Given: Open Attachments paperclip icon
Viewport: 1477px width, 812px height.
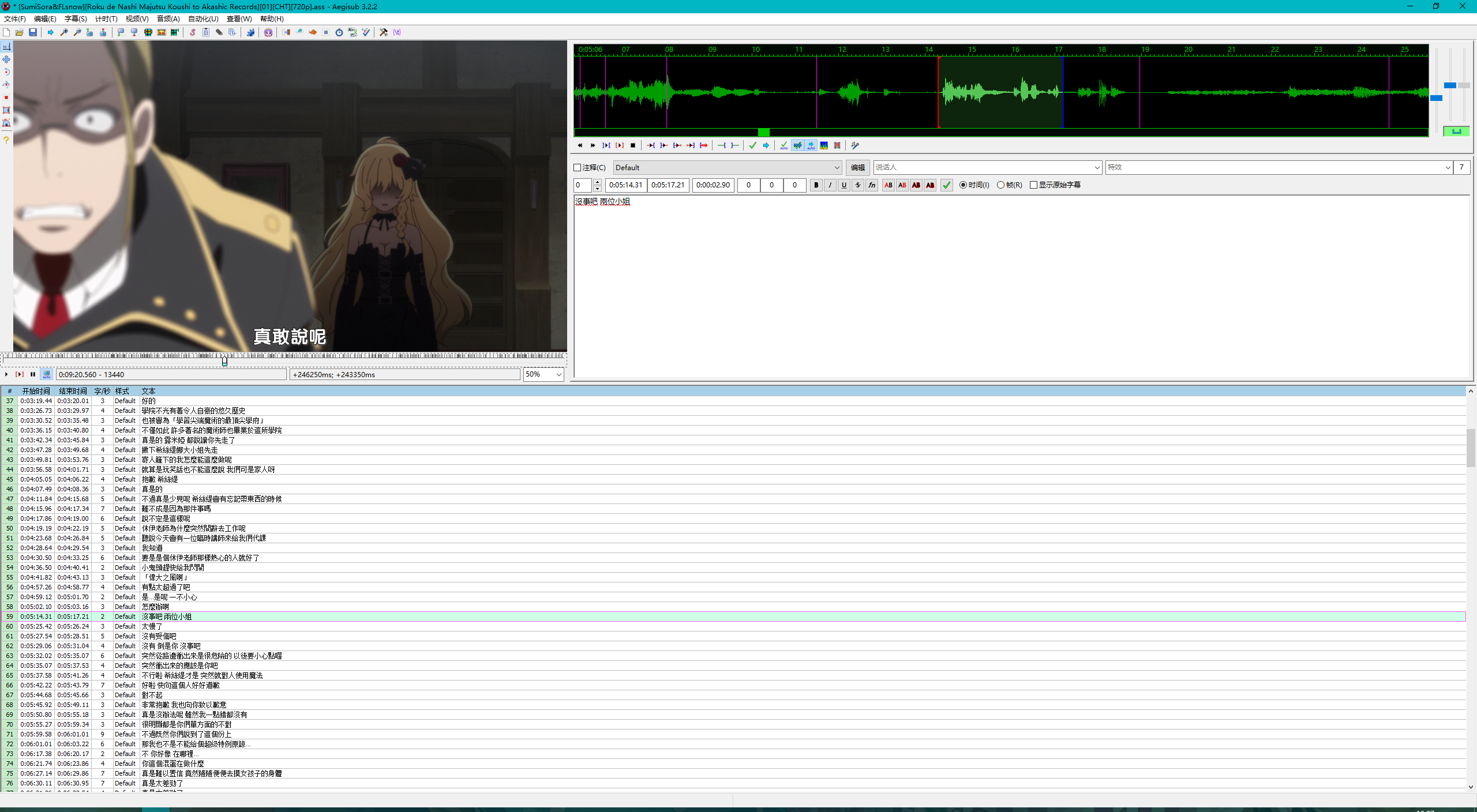Looking at the screenshot, I should [x=219, y=32].
